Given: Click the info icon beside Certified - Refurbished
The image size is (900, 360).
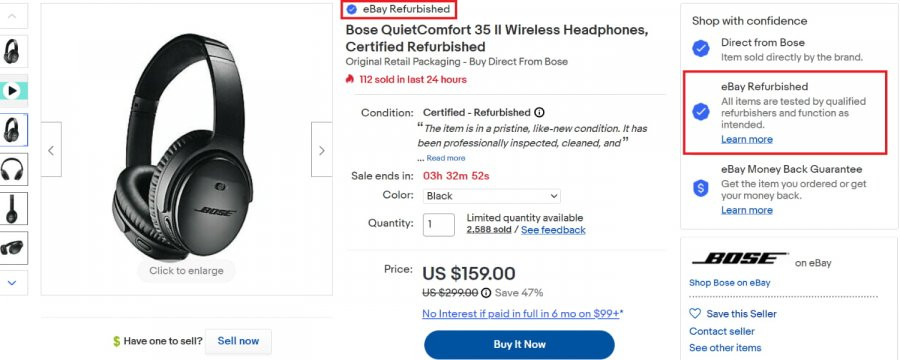Looking at the screenshot, I should [539, 113].
